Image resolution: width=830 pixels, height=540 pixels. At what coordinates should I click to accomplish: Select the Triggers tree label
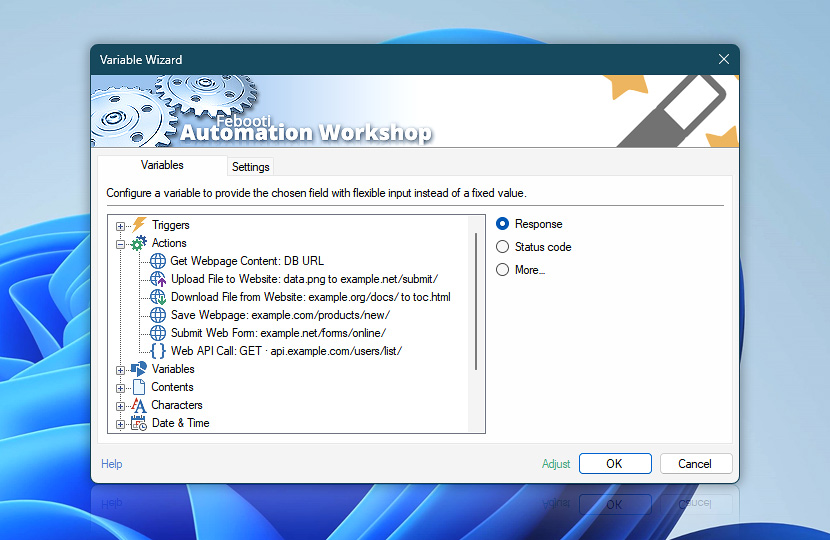(x=170, y=225)
